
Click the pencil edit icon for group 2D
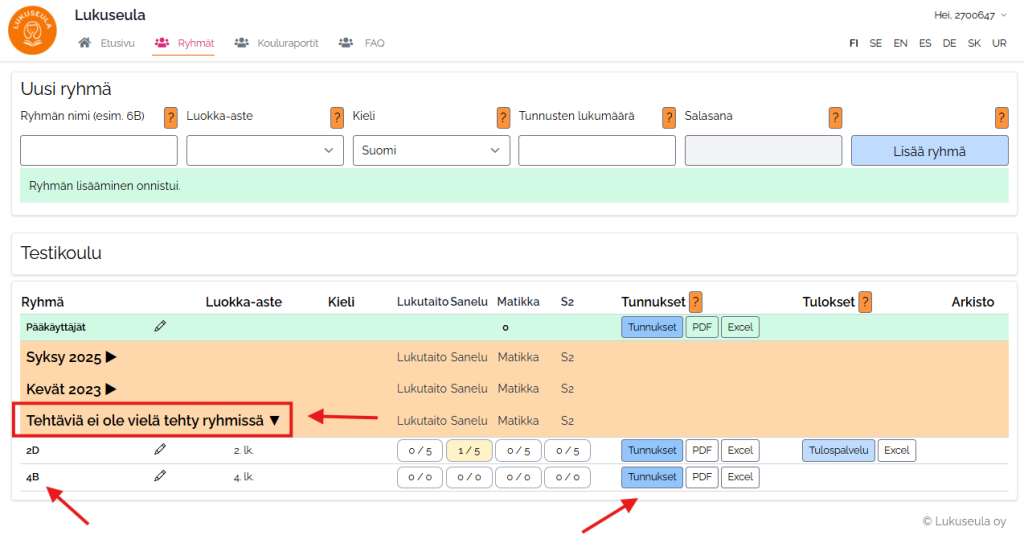tap(160, 450)
